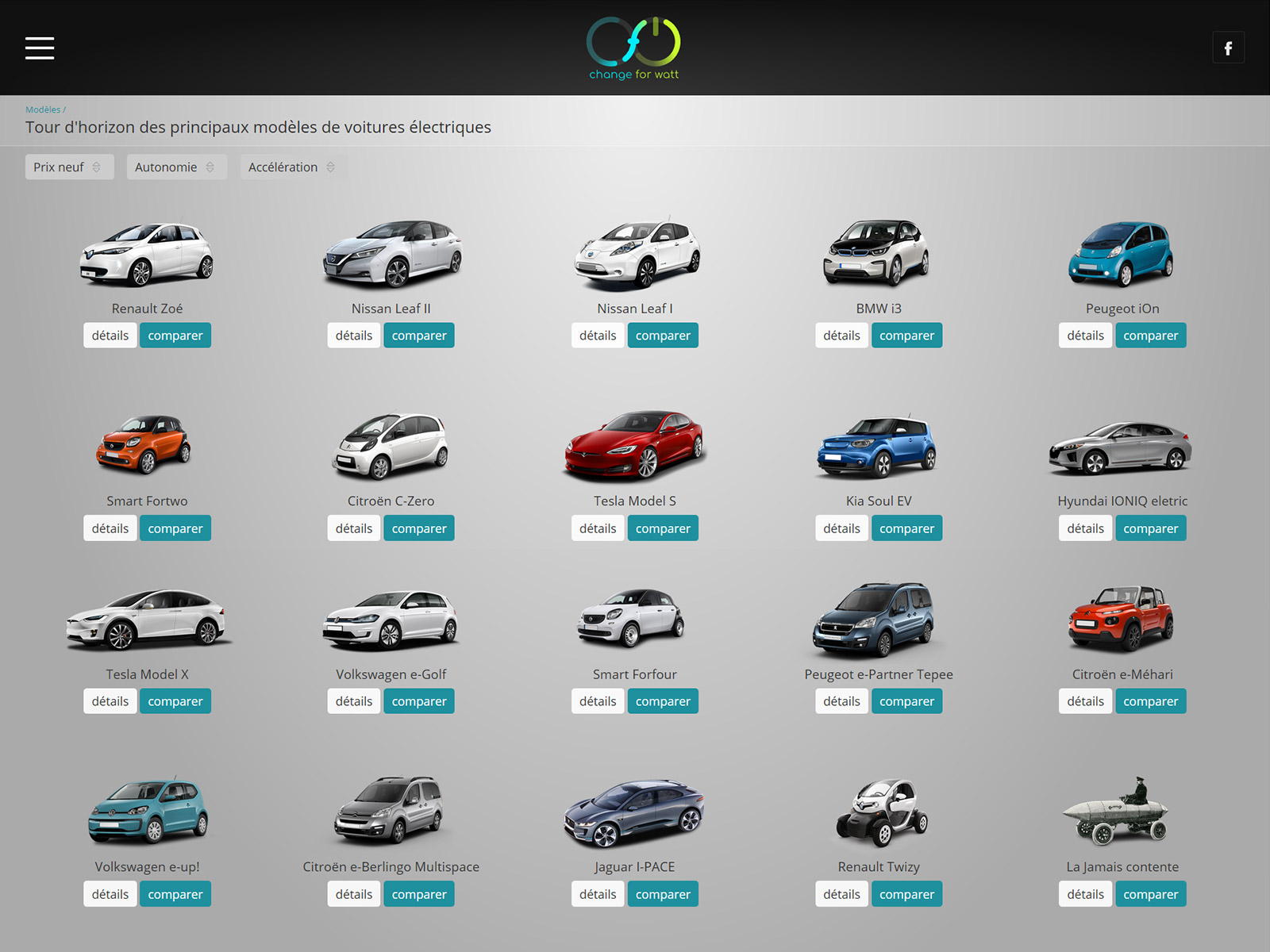Viewport: 1270px width, 952px height.
Task: Open détails for Peugeot iOn
Action: coord(1085,336)
